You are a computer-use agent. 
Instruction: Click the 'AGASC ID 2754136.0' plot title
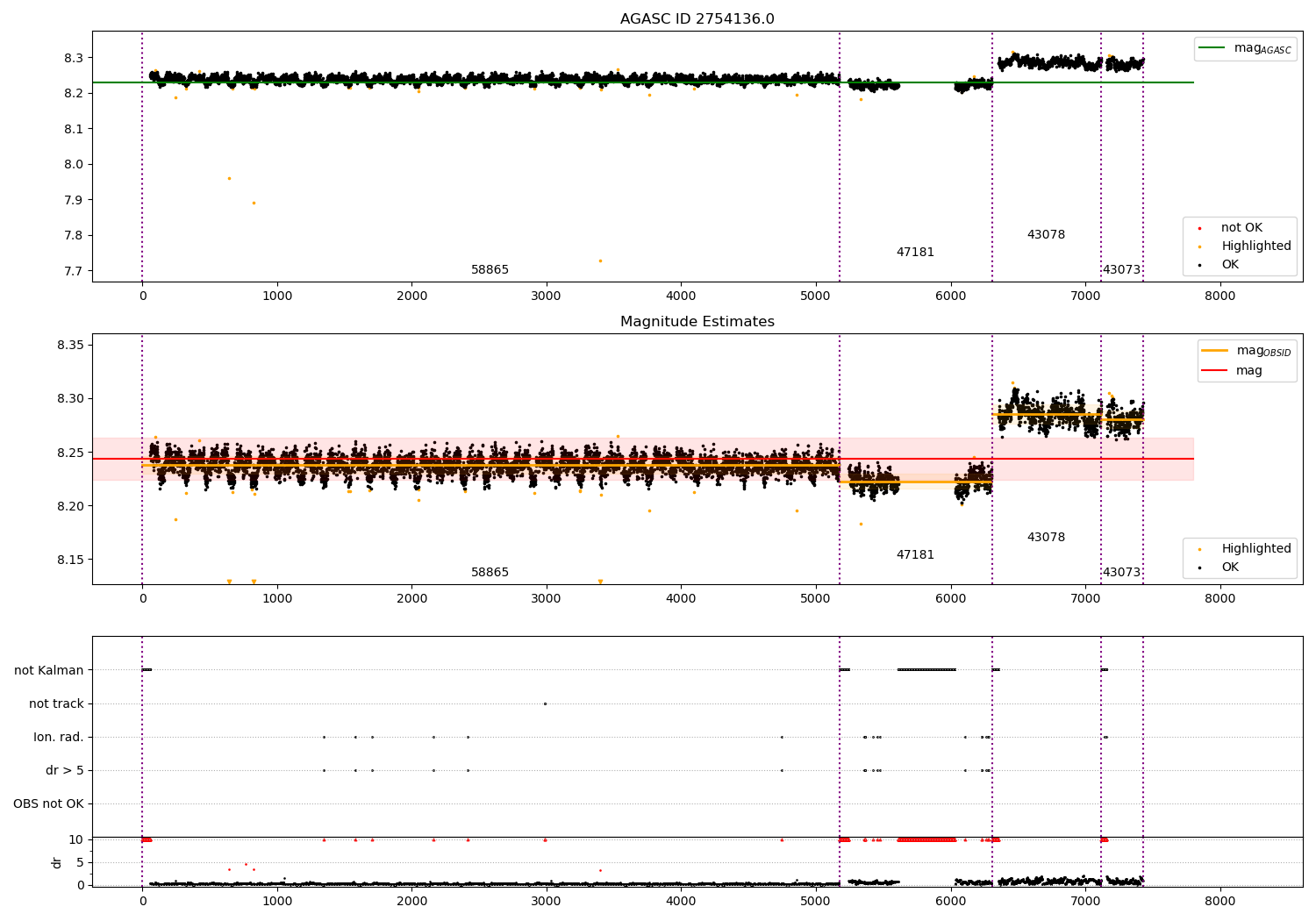(697, 19)
